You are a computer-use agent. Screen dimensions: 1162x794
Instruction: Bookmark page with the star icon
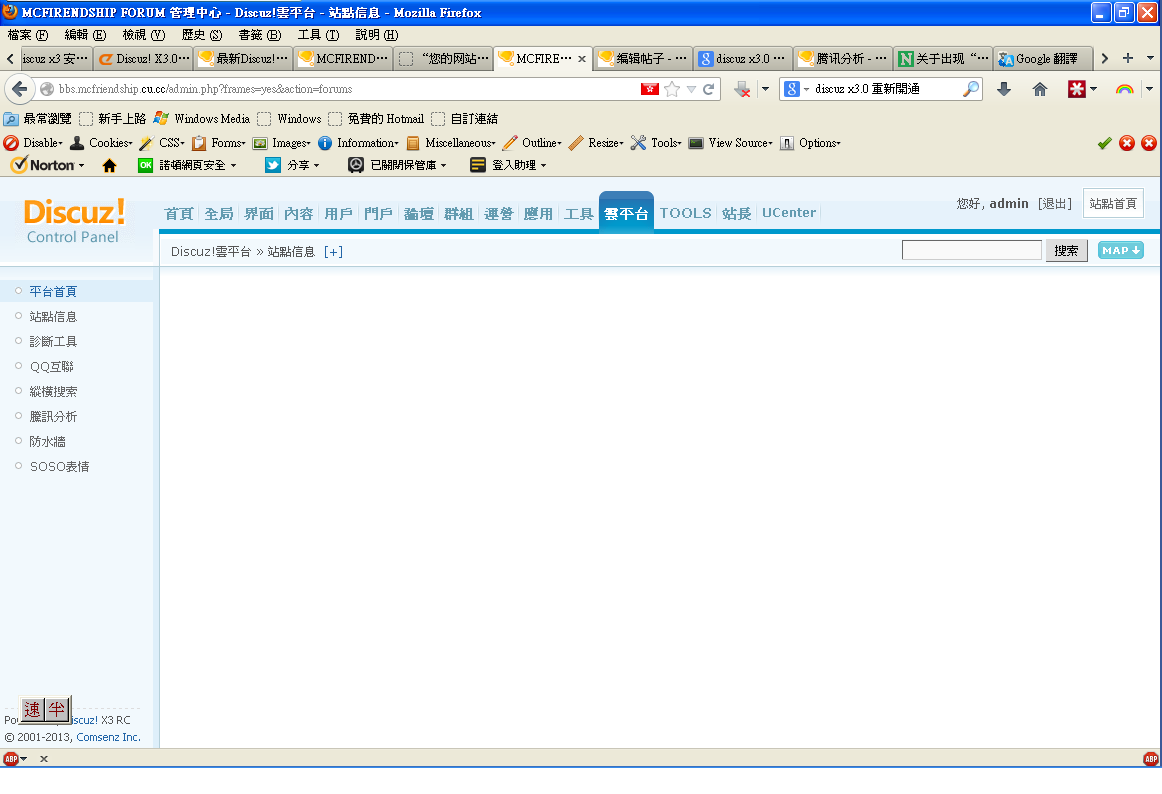(672, 89)
